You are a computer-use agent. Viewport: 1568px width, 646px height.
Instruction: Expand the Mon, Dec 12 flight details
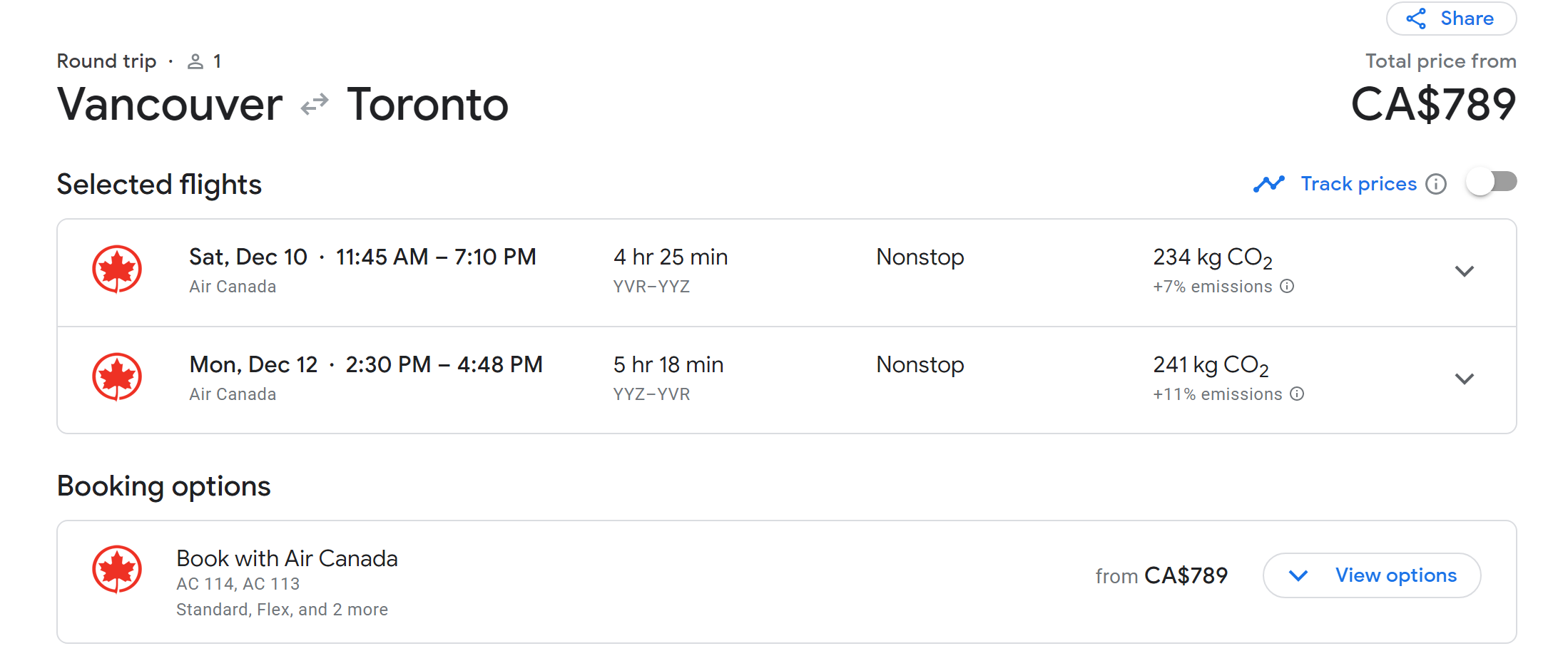click(x=1464, y=379)
